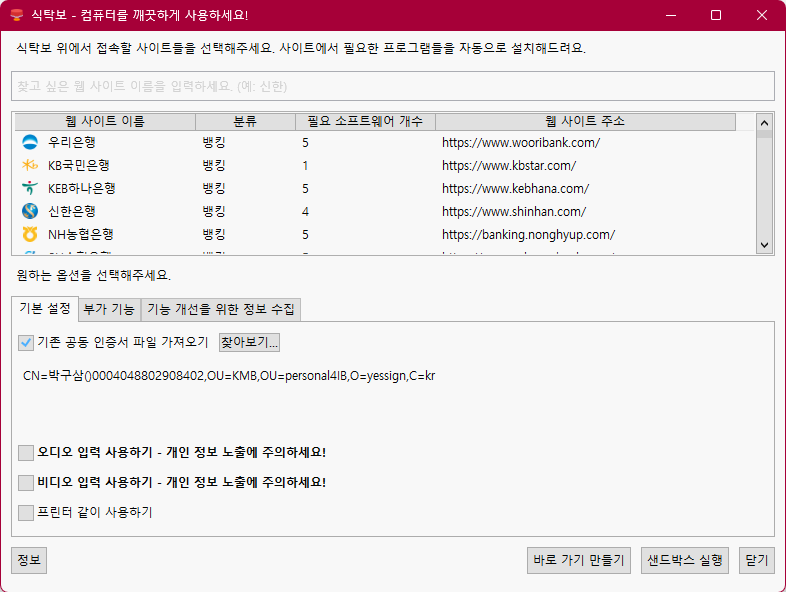786x592 pixels.
Task: Select the KB국민은행 row name
Action: (79, 165)
